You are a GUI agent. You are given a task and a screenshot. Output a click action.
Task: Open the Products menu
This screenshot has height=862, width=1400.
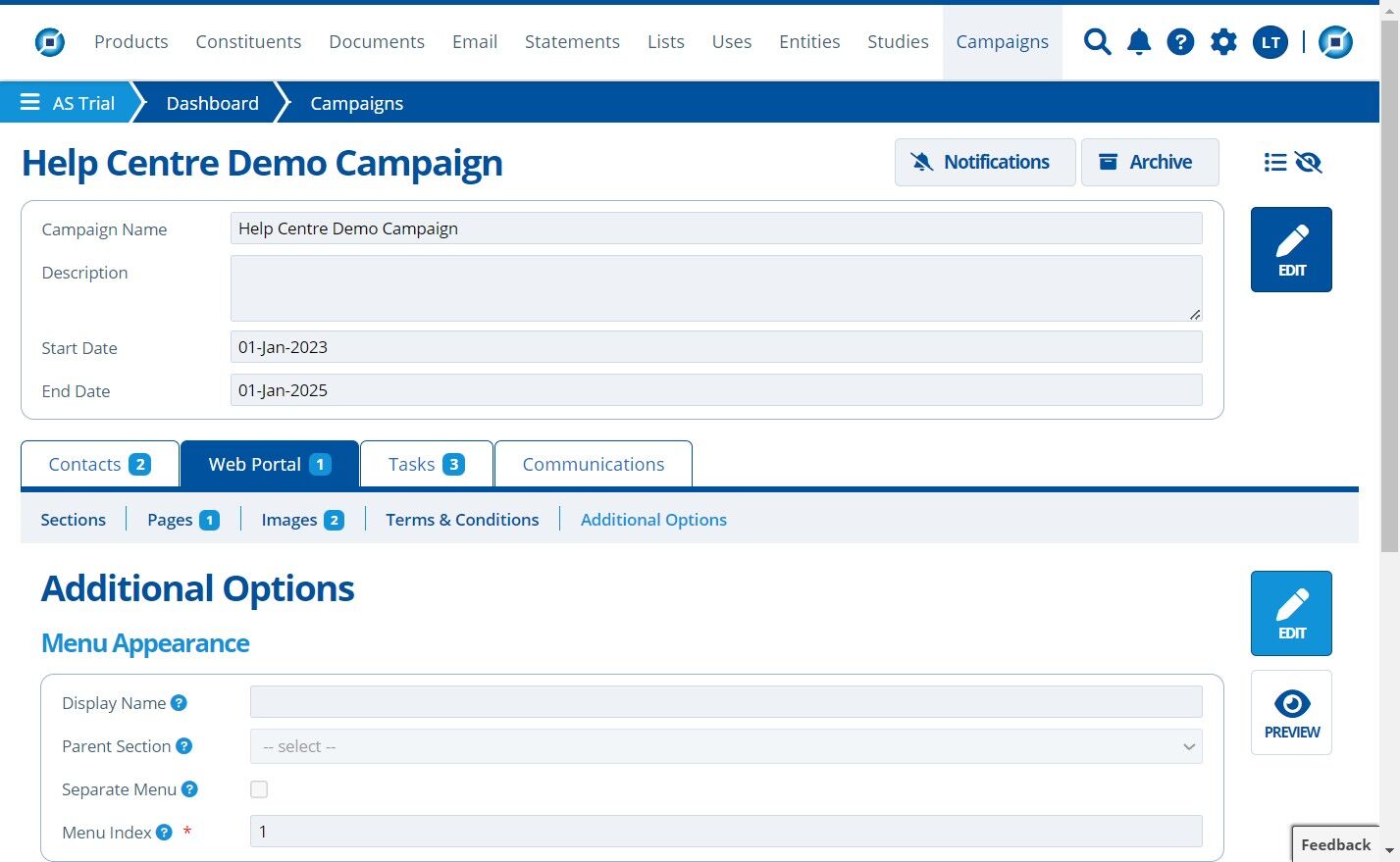point(131,41)
